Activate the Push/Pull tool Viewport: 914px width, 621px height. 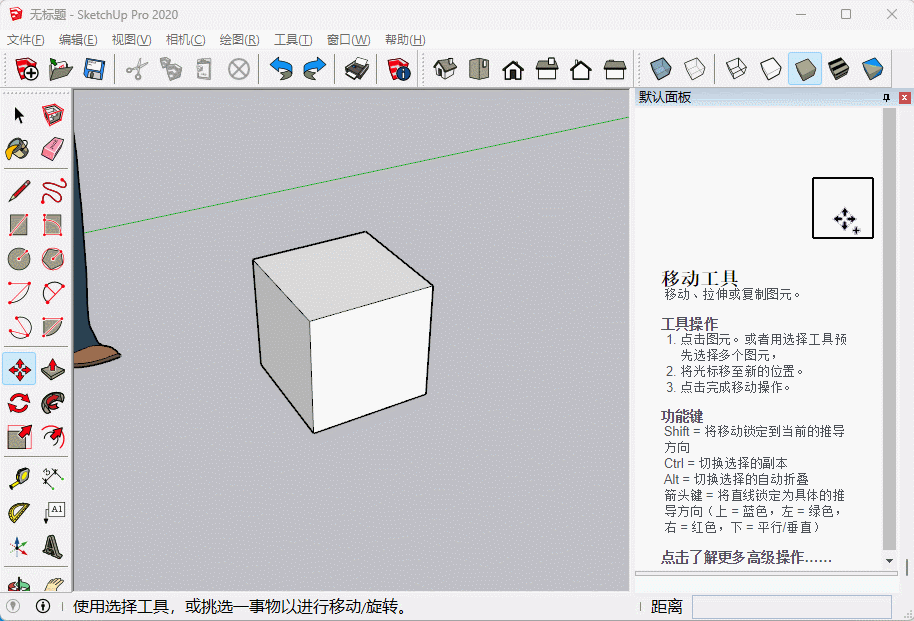click(53, 370)
